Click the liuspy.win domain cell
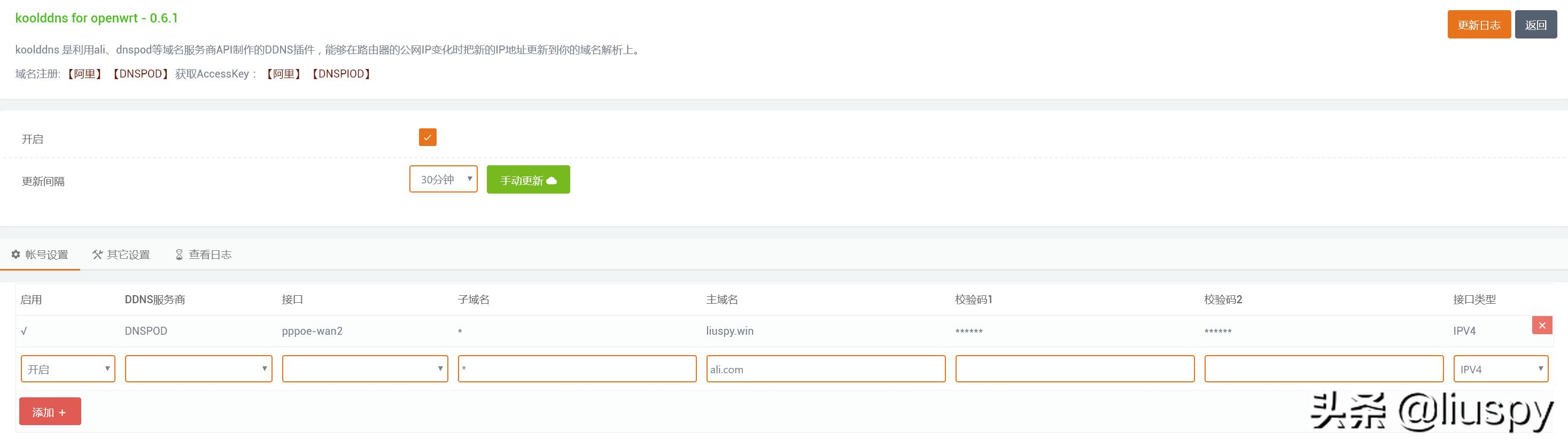The height and width of the screenshot is (446, 1568). [730, 331]
